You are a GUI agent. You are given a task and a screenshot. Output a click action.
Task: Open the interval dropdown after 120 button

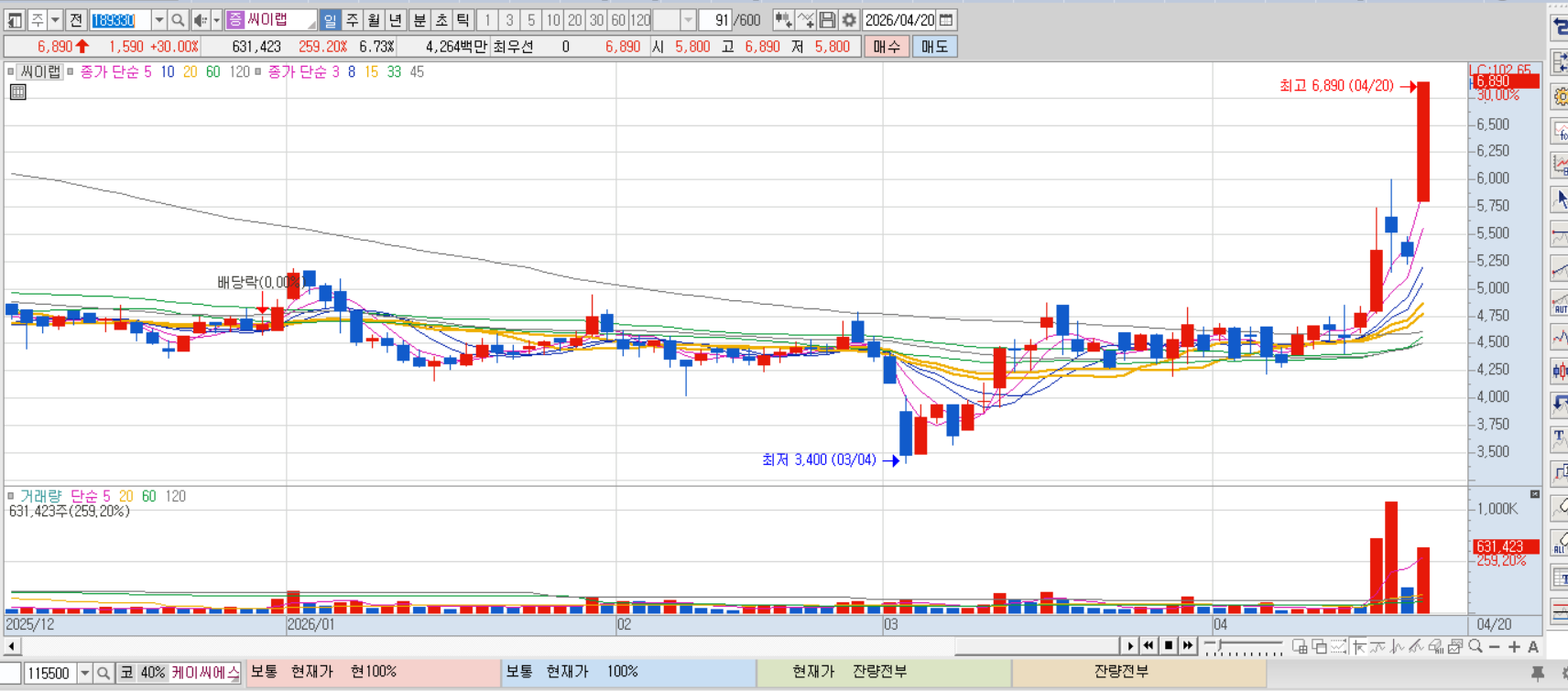[x=688, y=20]
